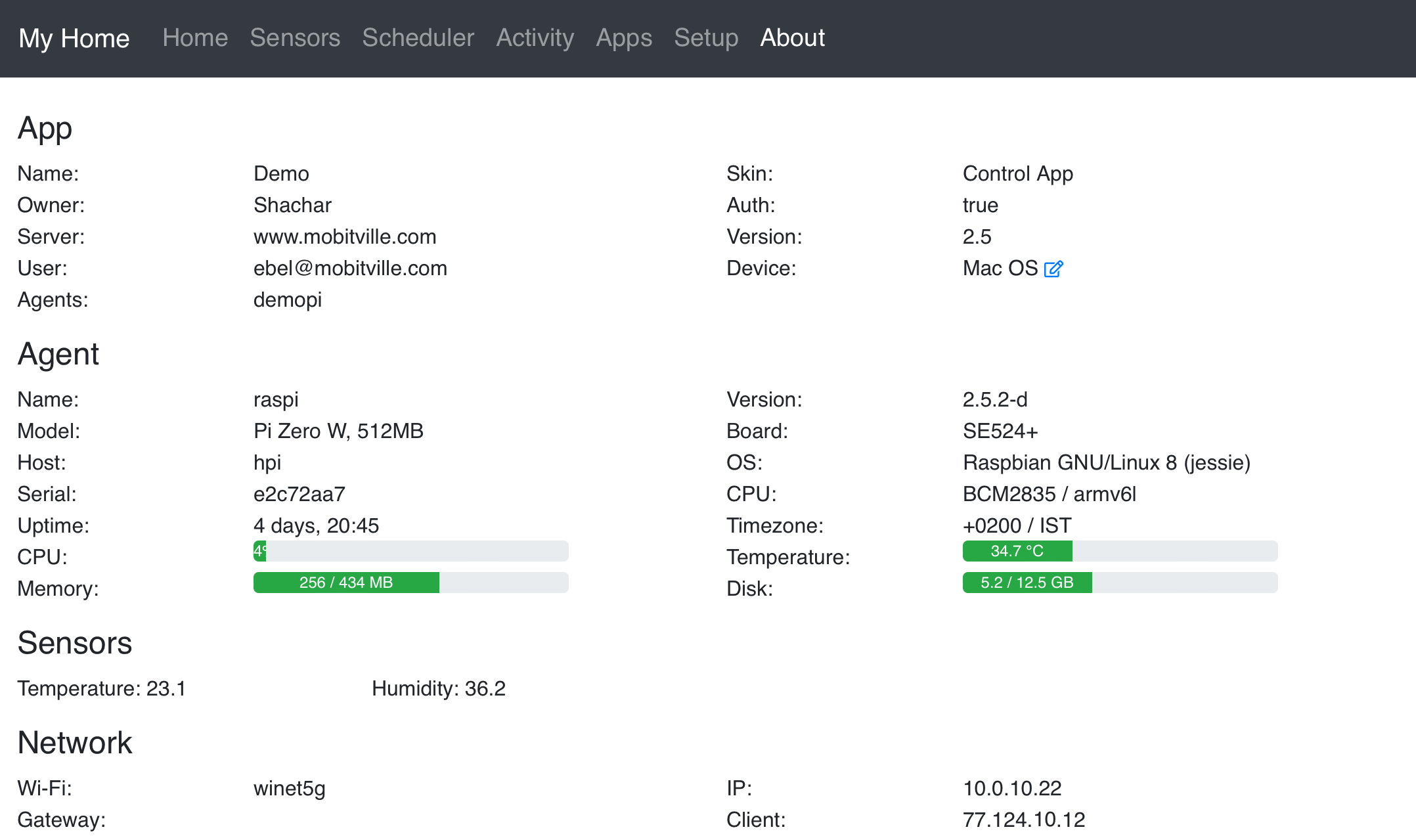Click the agent name demopi
The width and height of the screenshot is (1416, 840).
287,299
